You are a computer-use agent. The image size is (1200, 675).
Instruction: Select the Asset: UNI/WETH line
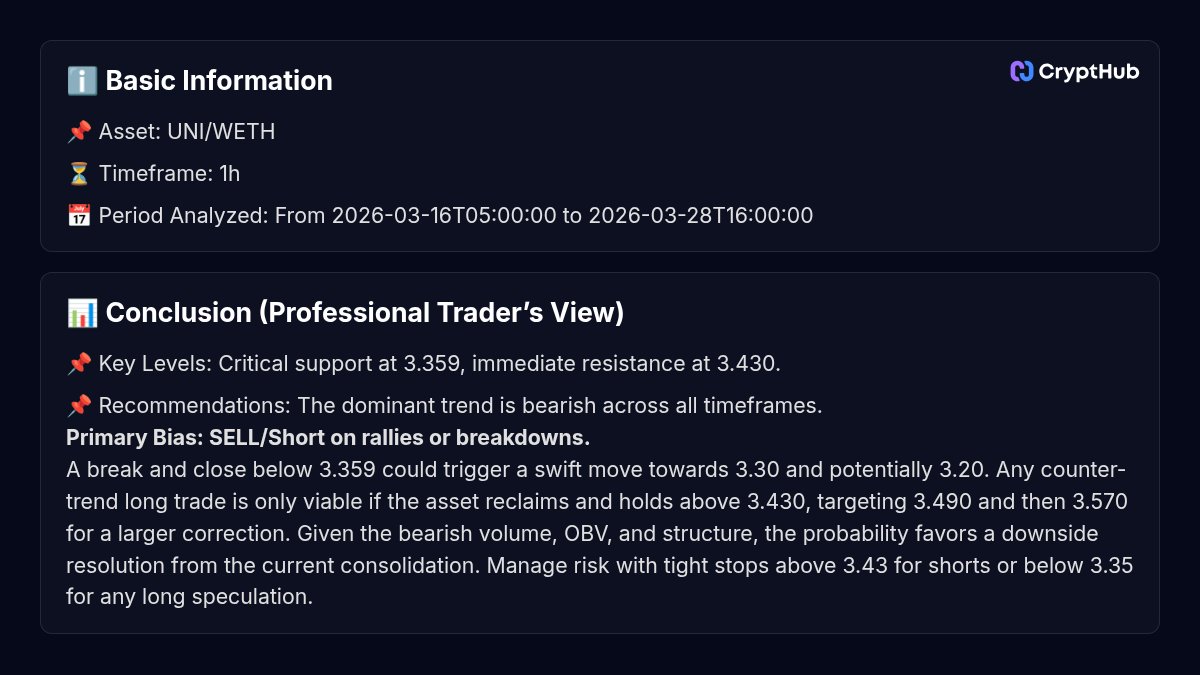pos(186,132)
